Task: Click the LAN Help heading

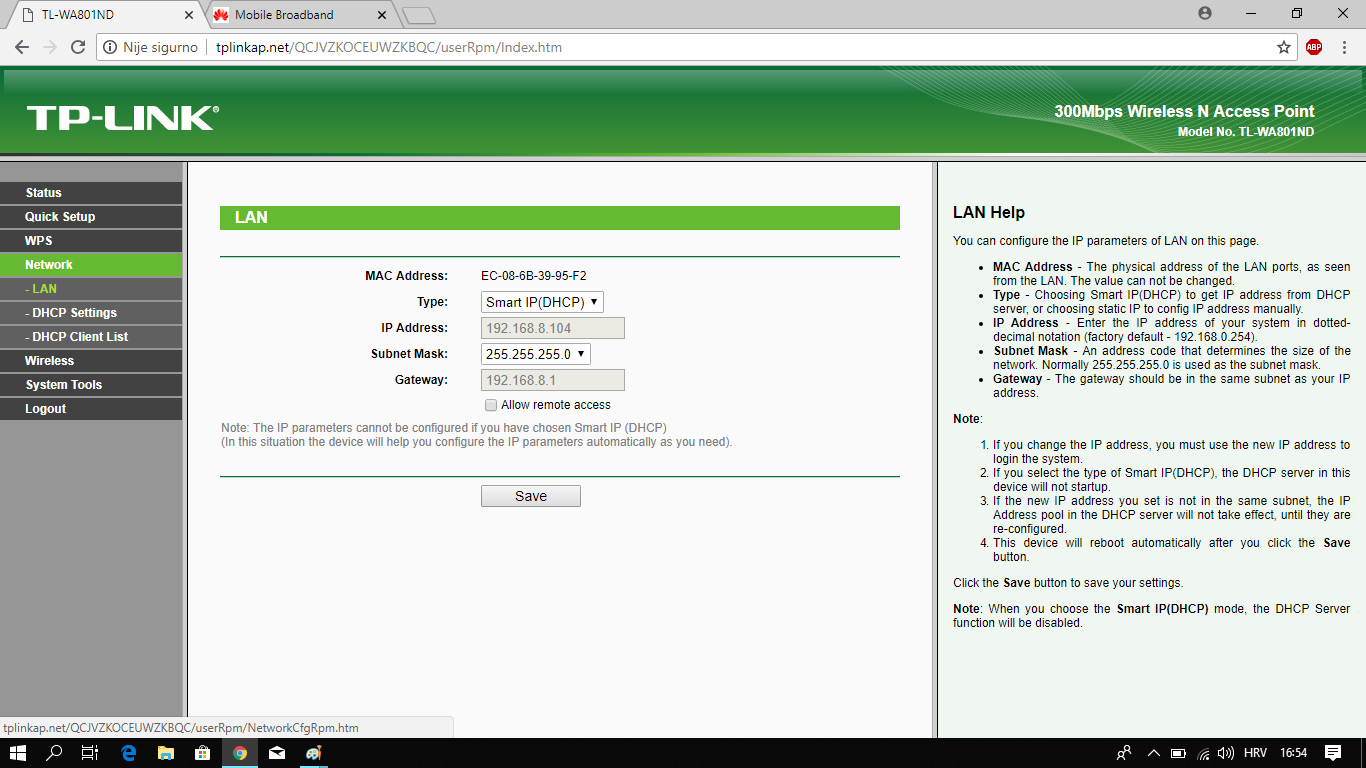Action: (989, 212)
